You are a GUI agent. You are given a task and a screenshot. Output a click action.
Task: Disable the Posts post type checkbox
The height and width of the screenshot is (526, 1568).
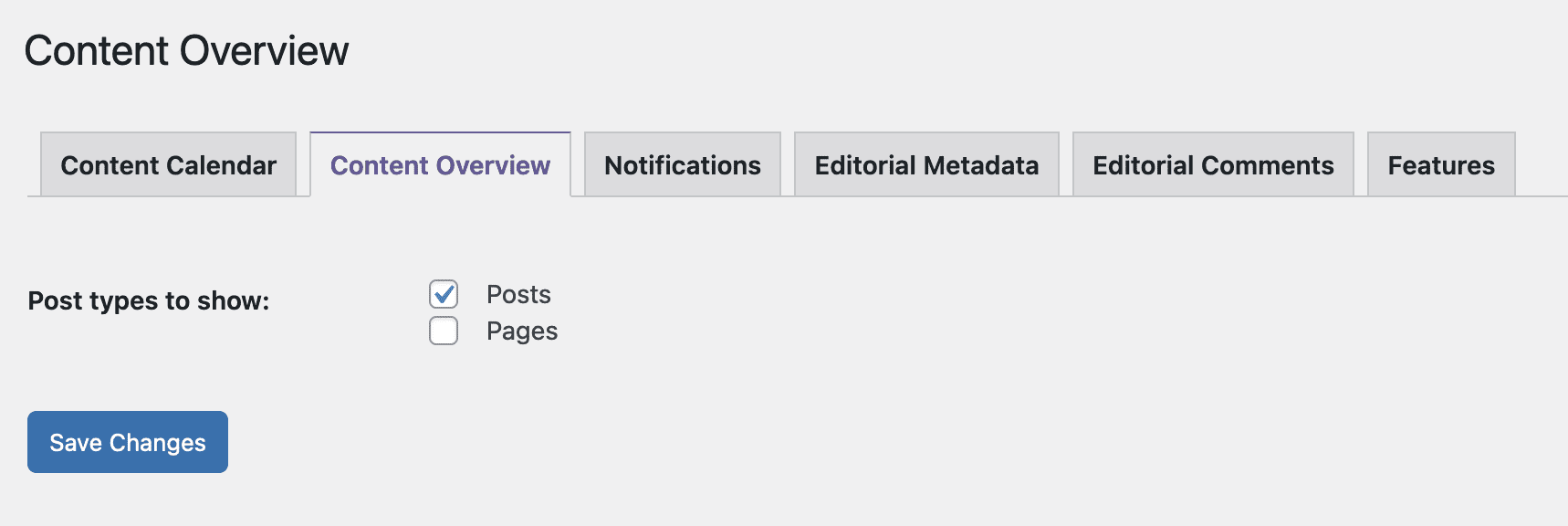pos(443,293)
